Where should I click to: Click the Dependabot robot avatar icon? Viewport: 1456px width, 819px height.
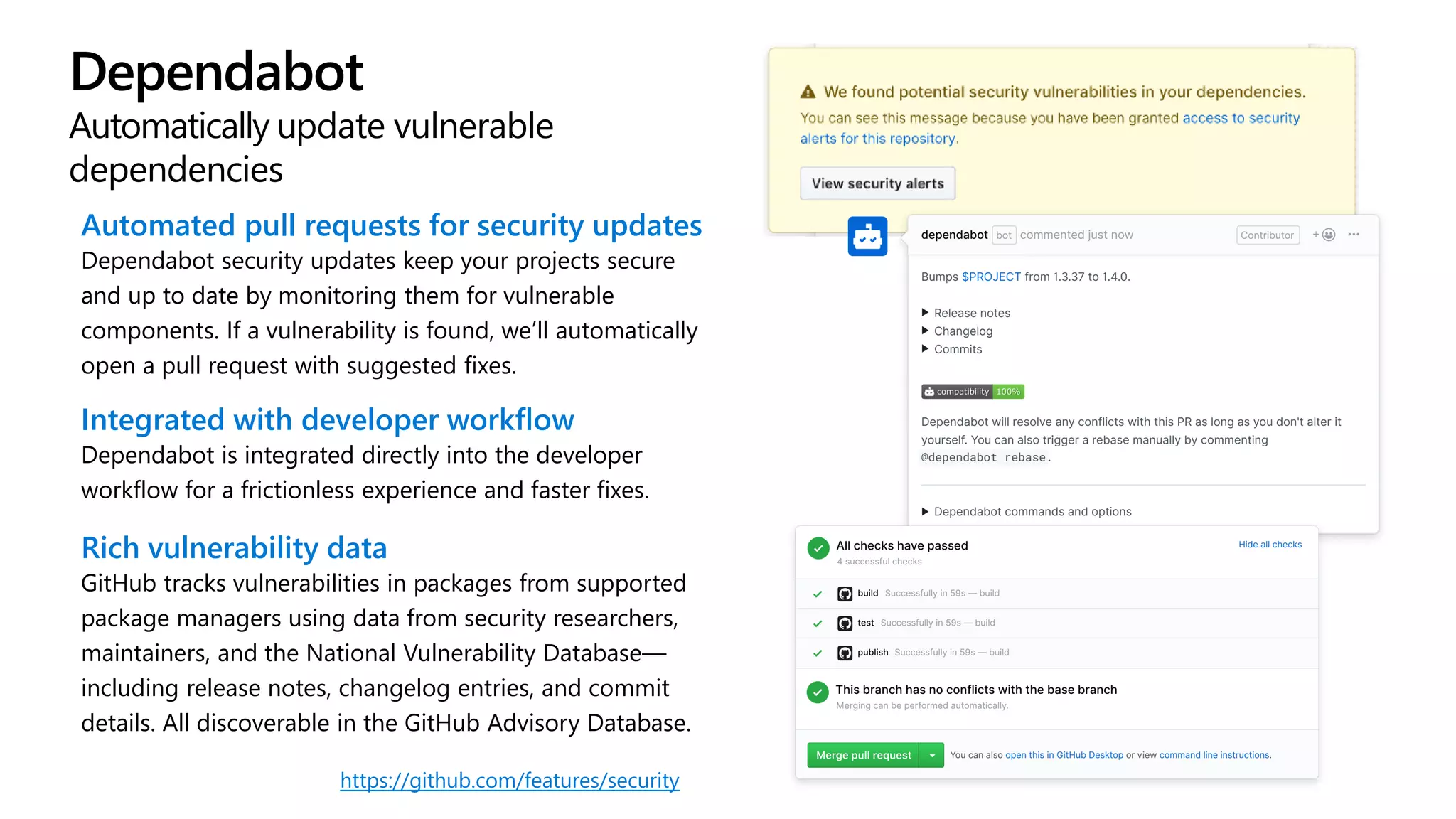(867, 236)
